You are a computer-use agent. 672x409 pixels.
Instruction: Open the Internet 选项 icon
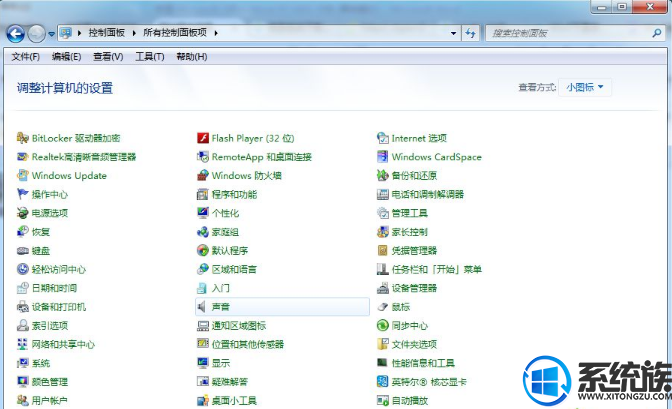coord(383,138)
